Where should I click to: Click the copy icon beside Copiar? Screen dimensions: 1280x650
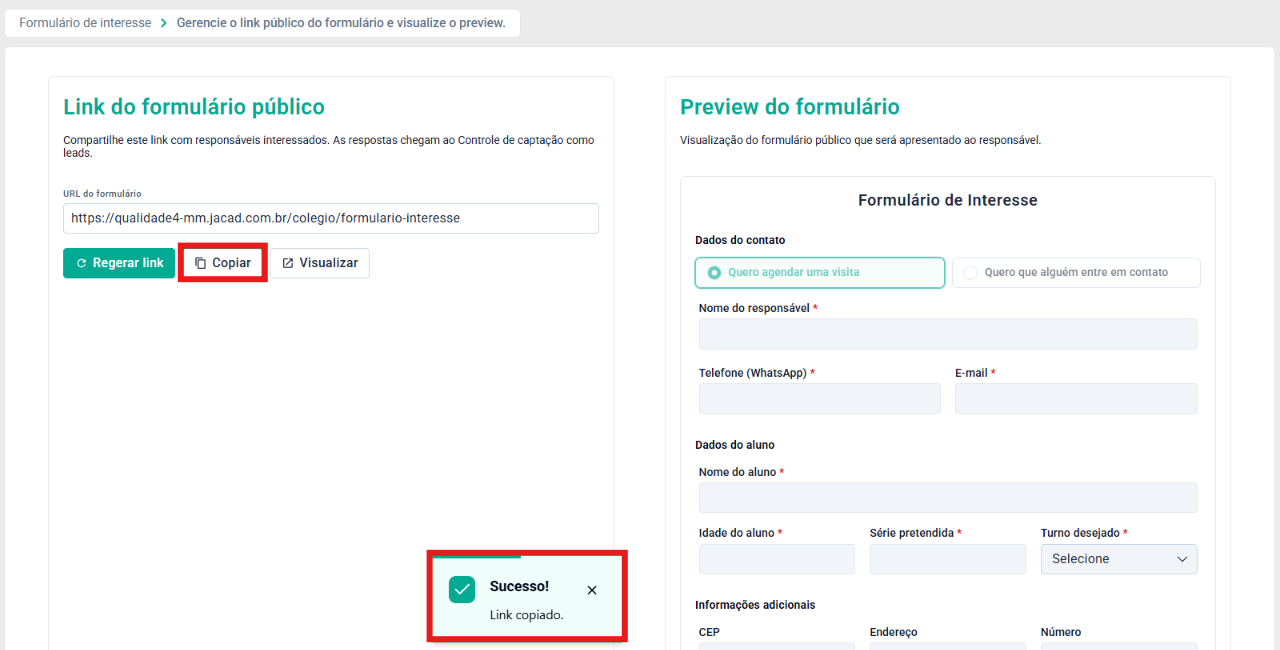pyautogui.click(x=200, y=263)
